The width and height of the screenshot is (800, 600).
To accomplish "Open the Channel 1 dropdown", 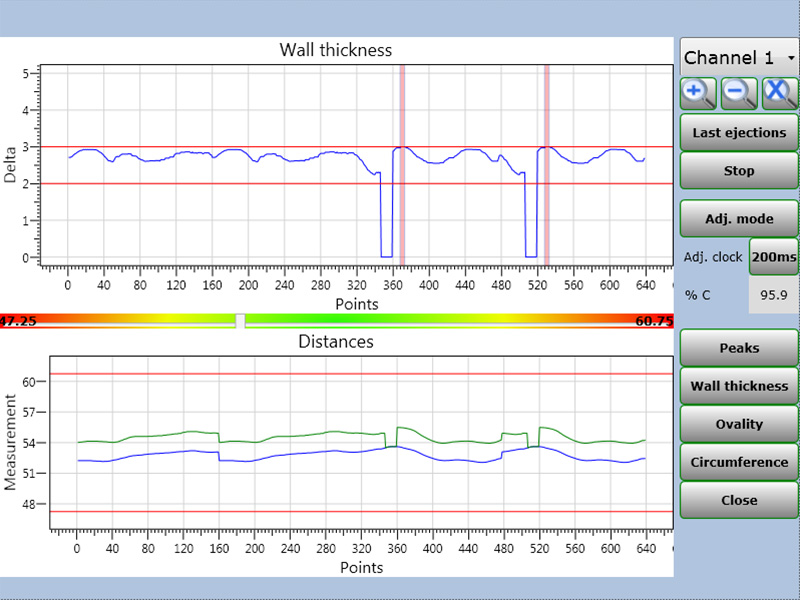I will (739, 58).
